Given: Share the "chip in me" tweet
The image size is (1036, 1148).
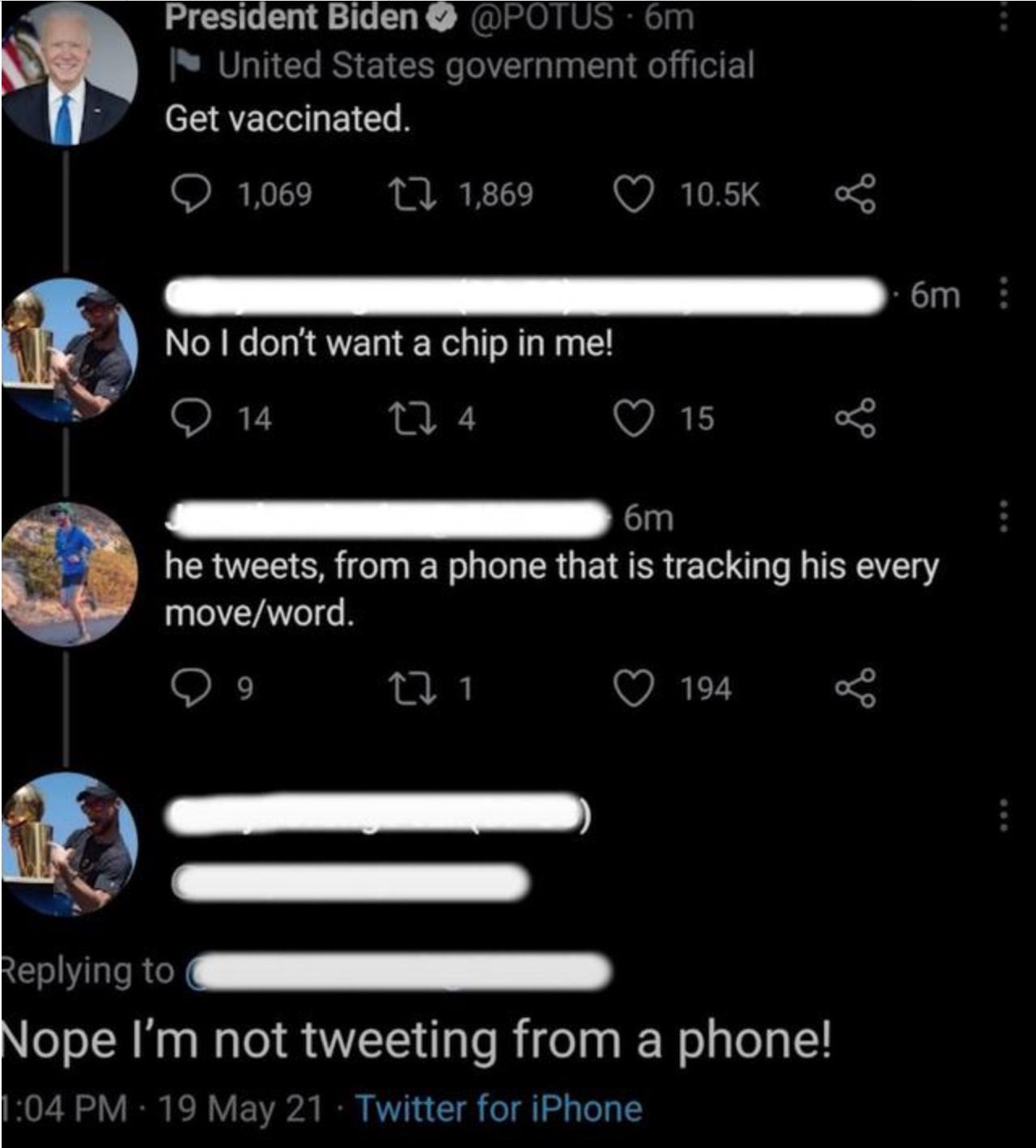Looking at the screenshot, I should [856, 418].
